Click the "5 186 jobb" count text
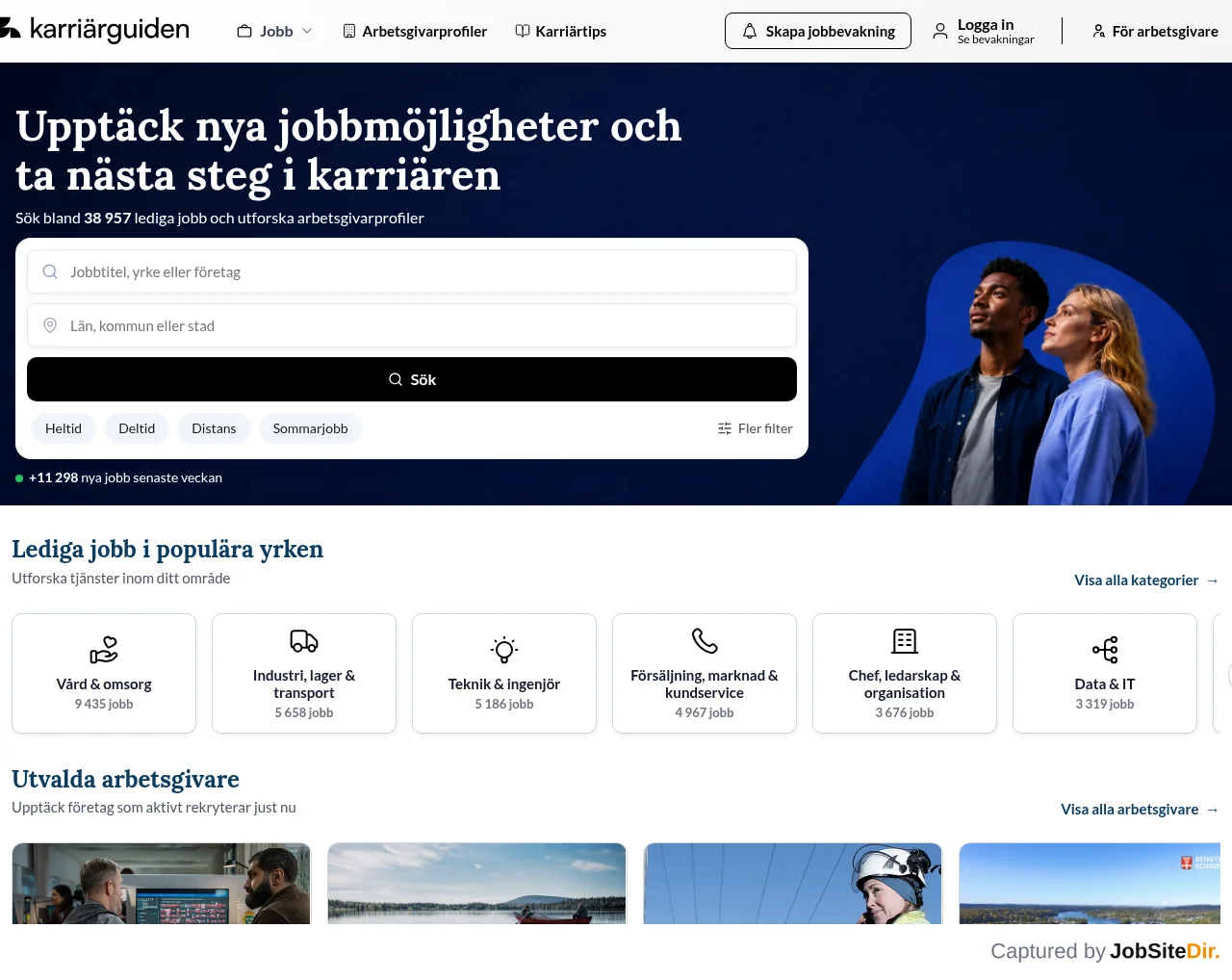Viewport: 1232px width, 980px height. click(504, 704)
